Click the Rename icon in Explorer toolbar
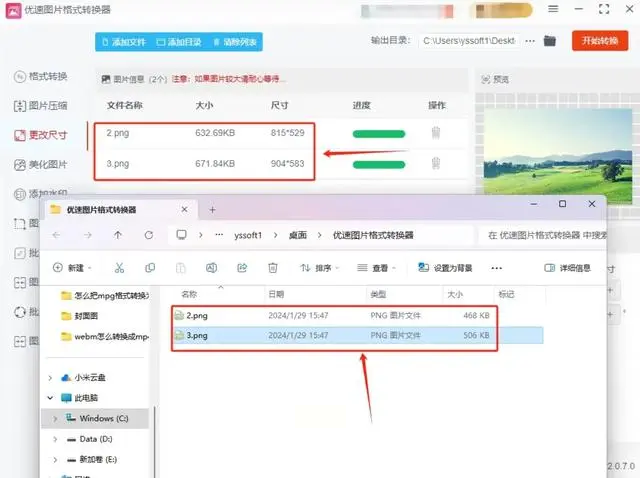 pyautogui.click(x=211, y=268)
